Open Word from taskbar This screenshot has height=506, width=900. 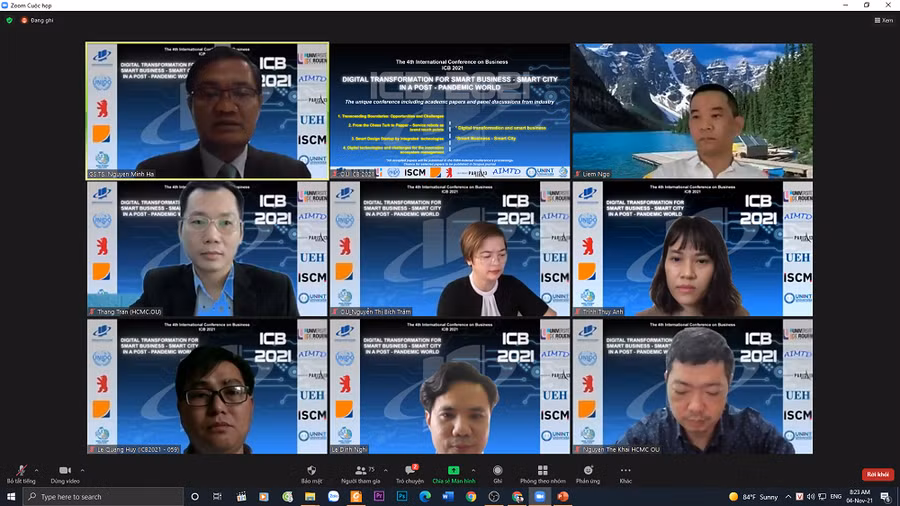point(448,497)
